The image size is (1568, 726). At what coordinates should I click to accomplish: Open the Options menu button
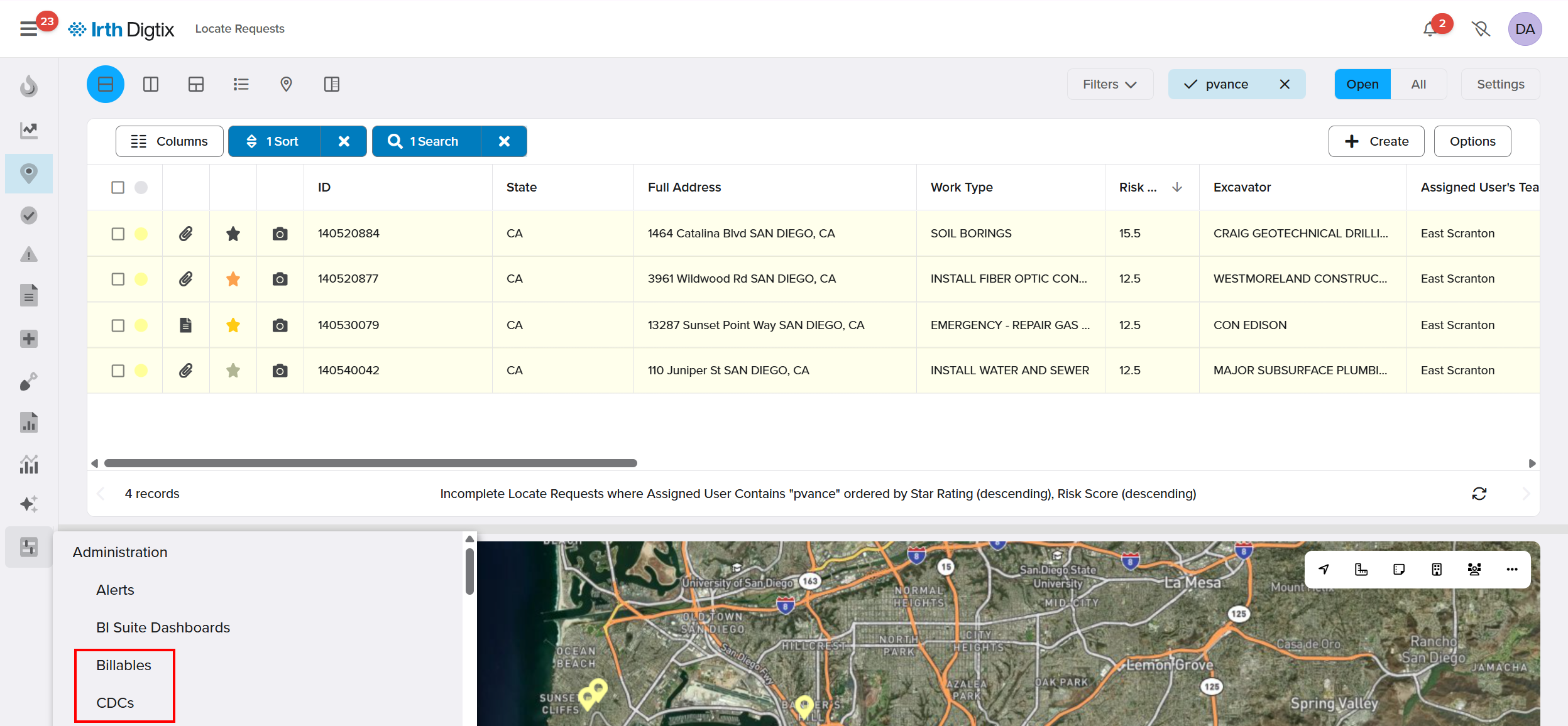point(1472,141)
